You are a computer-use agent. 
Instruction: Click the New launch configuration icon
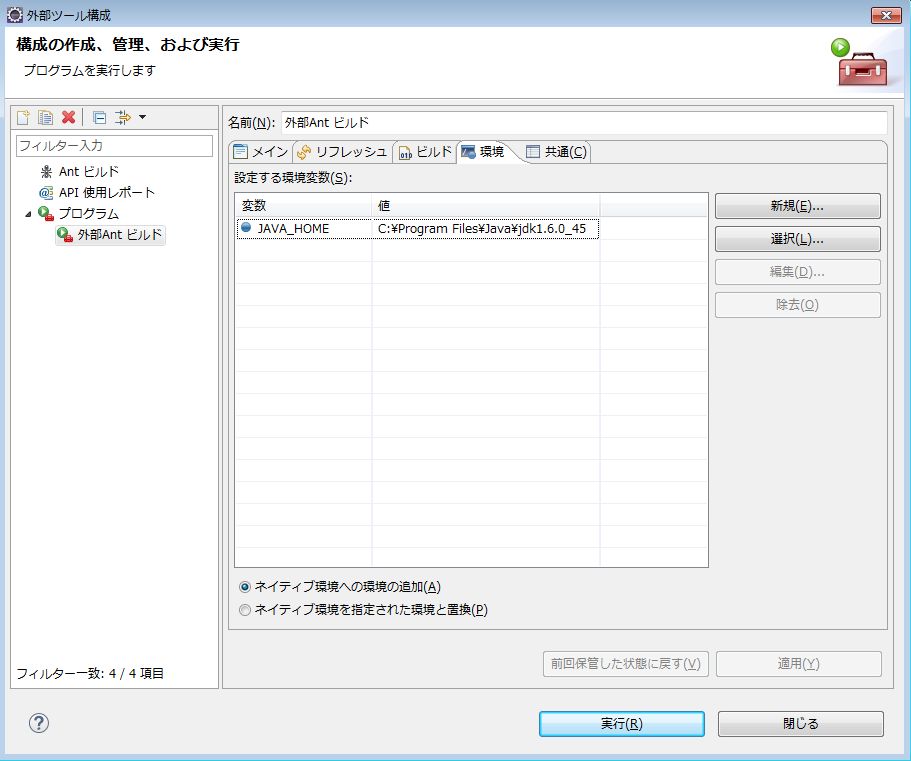(x=23, y=116)
